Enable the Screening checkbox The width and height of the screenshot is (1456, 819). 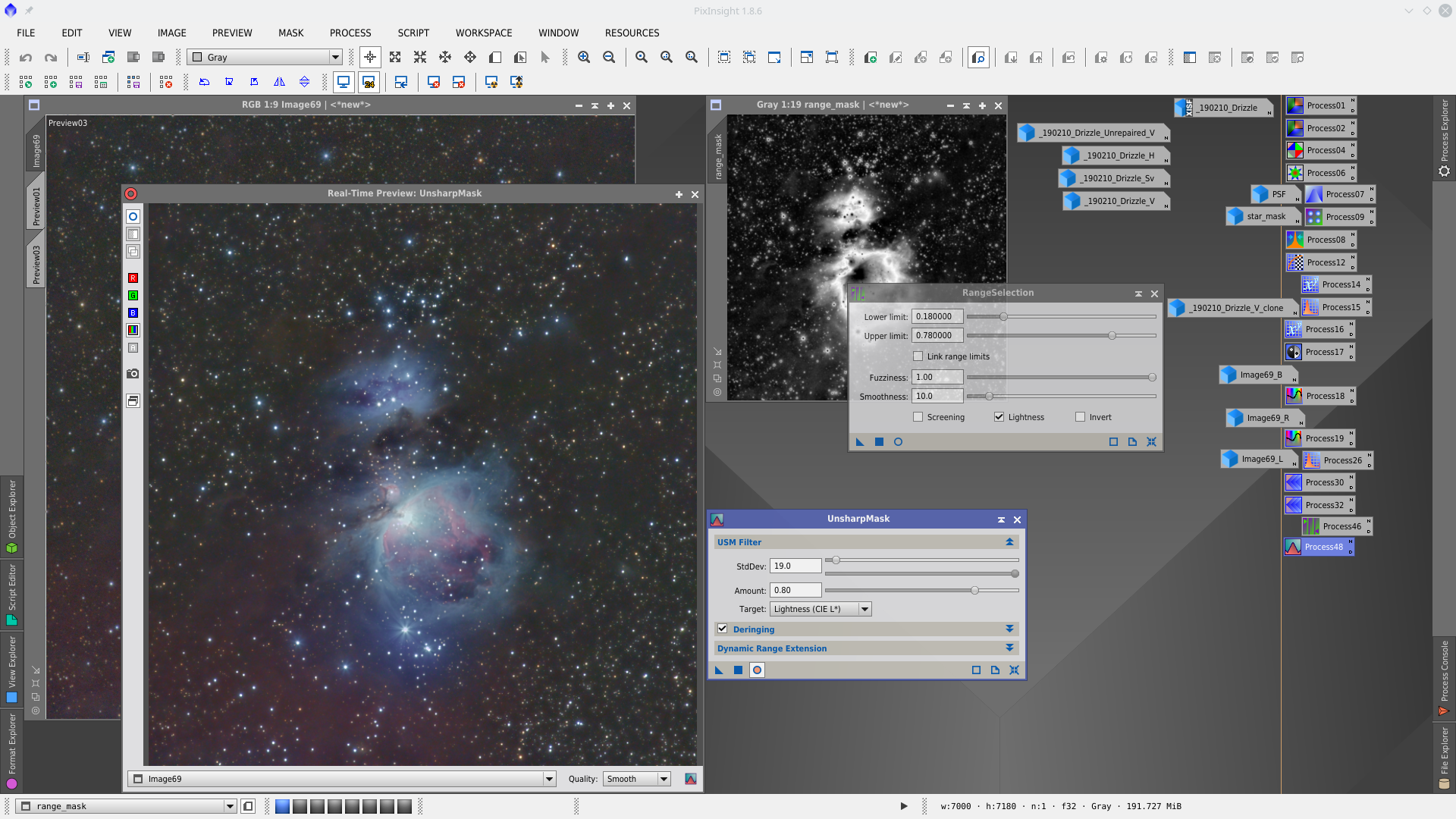[918, 417]
